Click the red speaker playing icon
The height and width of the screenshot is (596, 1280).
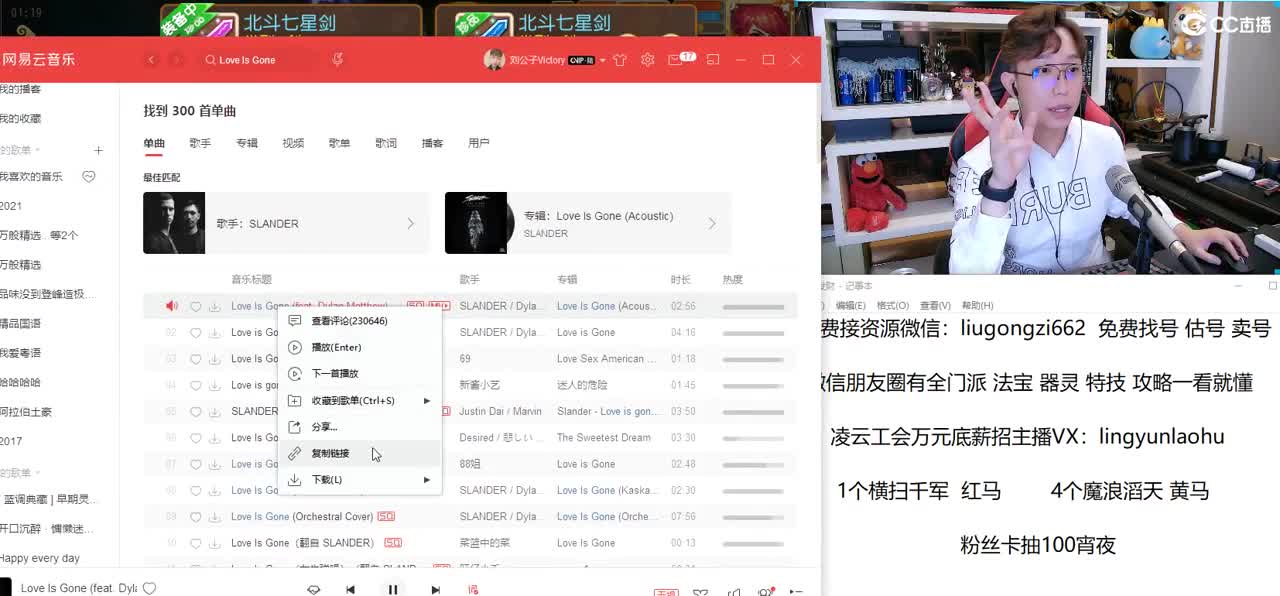pos(172,306)
